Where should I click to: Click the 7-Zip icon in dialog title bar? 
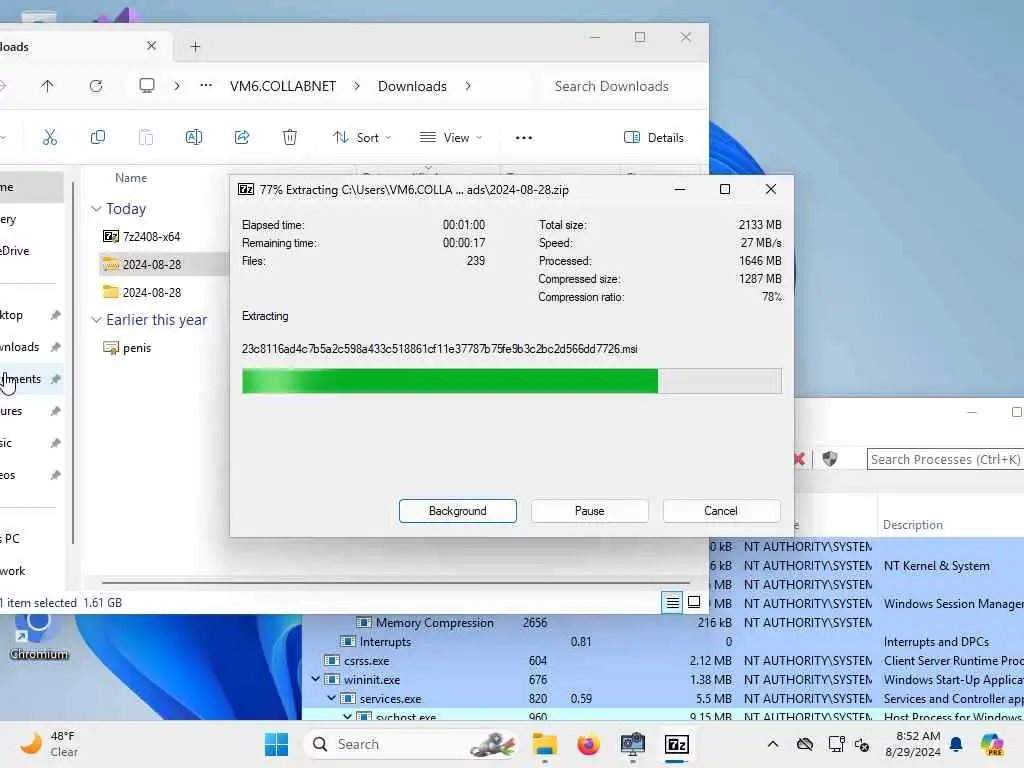[246, 189]
